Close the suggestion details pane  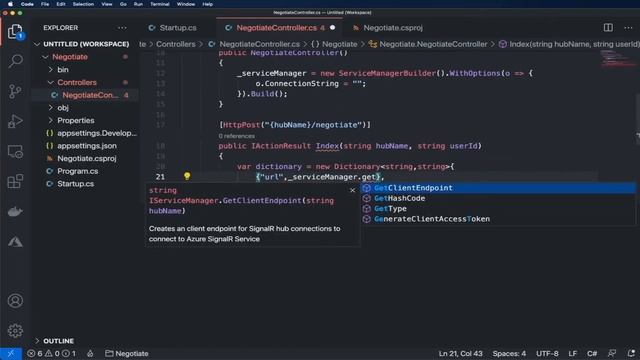click(353, 190)
